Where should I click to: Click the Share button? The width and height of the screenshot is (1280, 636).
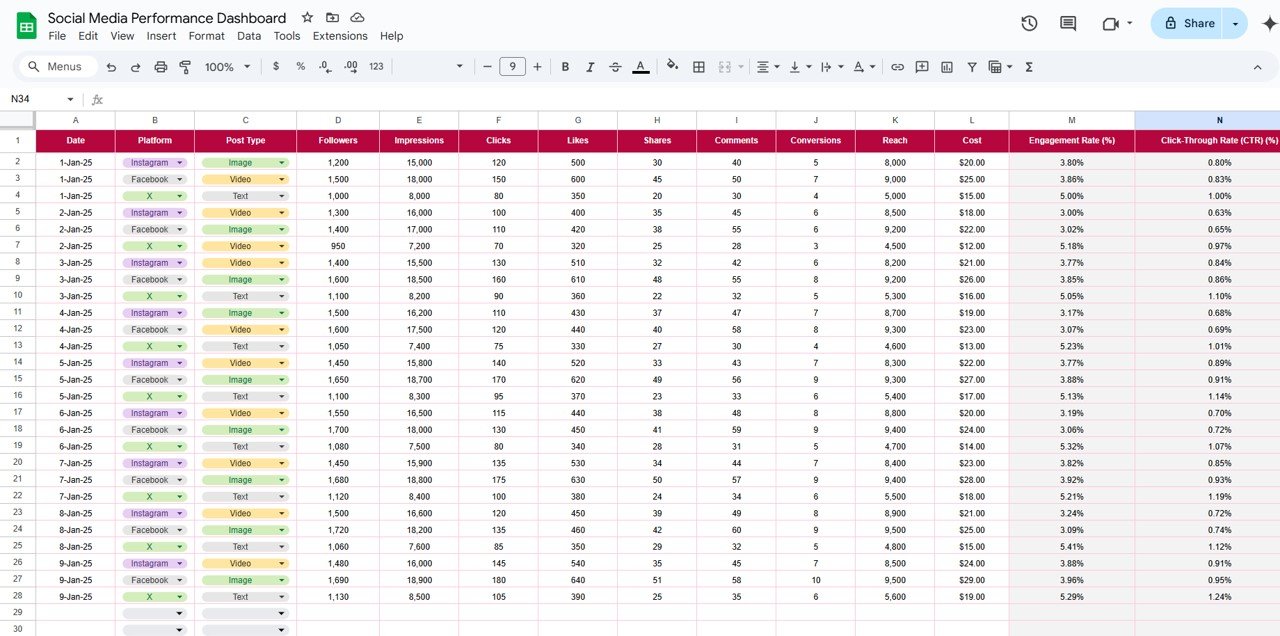[x=1188, y=23]
